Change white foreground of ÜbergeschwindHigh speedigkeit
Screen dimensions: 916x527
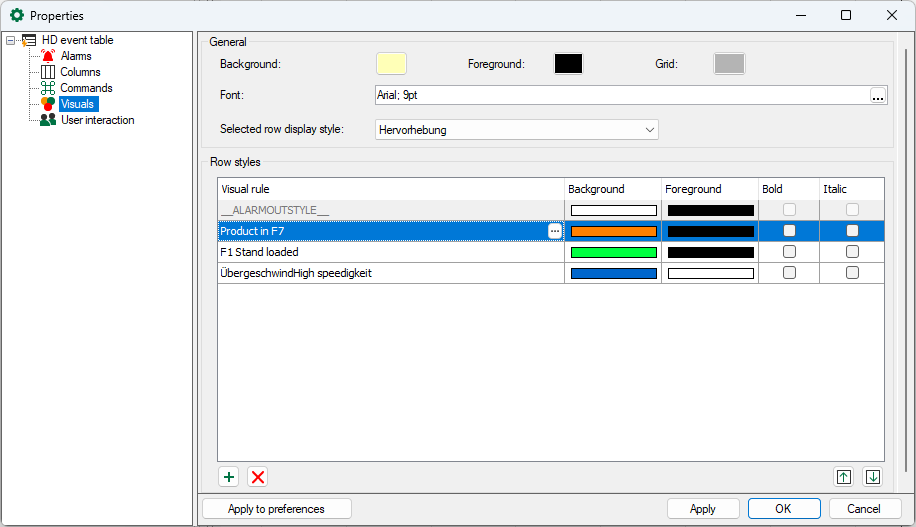pos(710,273)
